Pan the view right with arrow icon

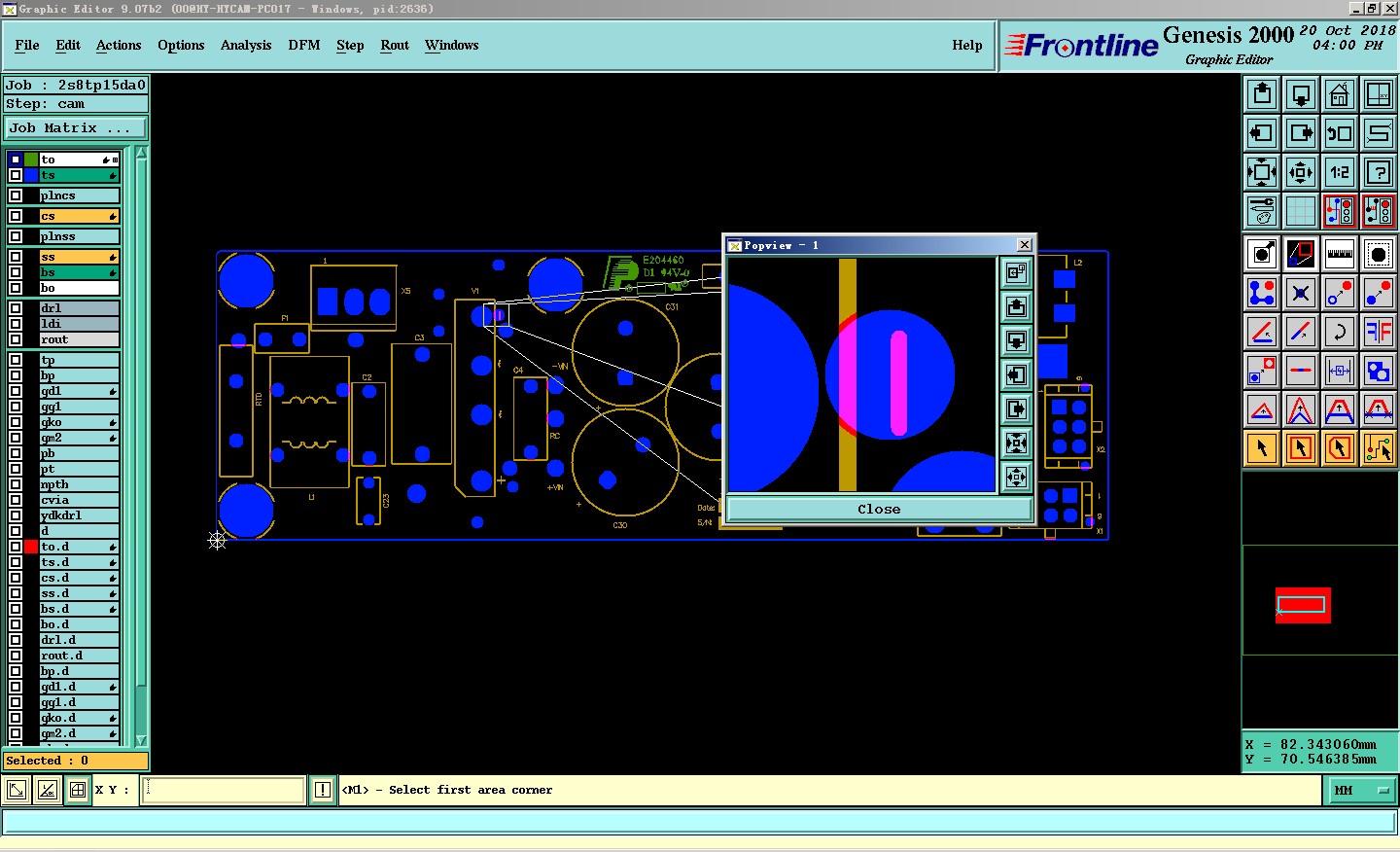click(1301, 133)
